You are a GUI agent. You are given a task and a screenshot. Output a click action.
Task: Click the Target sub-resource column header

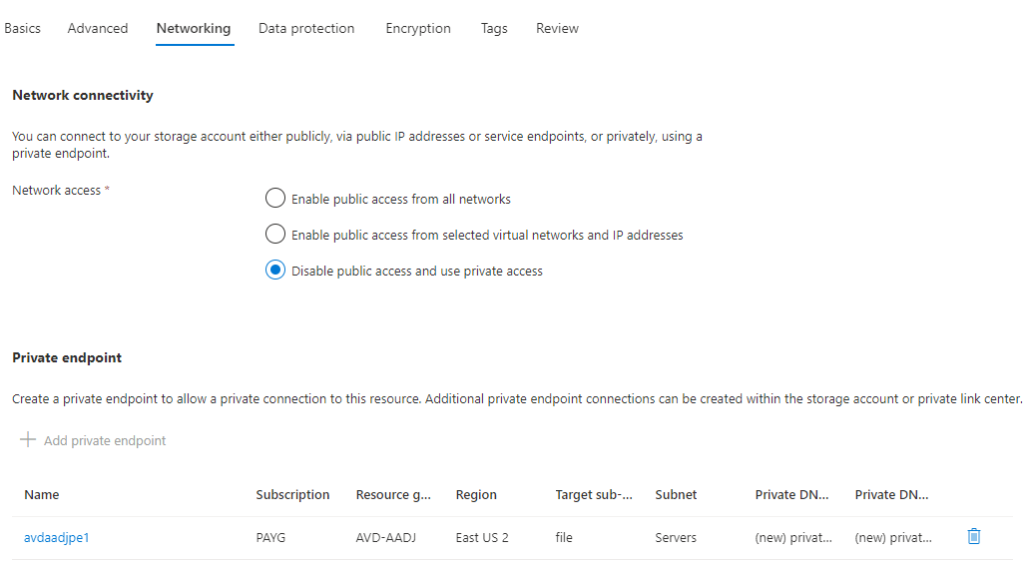(594, 495)
